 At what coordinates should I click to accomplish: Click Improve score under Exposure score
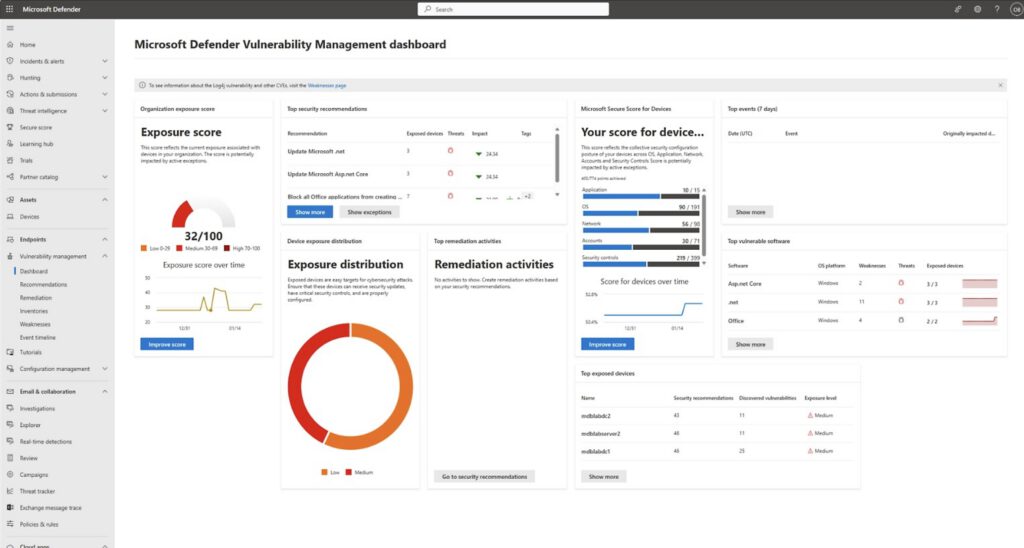167,344
